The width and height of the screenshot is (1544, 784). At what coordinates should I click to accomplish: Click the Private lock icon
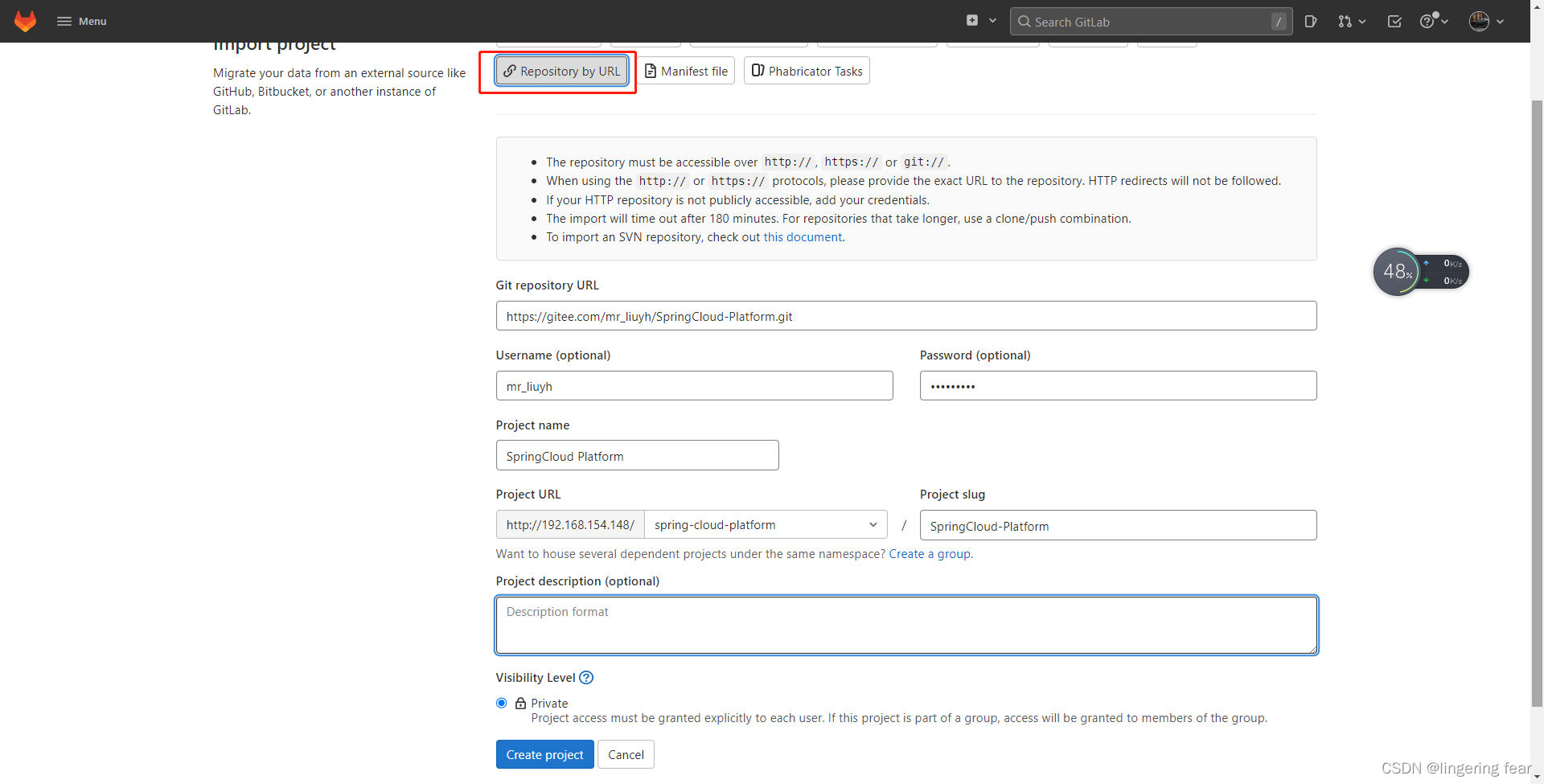[520, 703]
